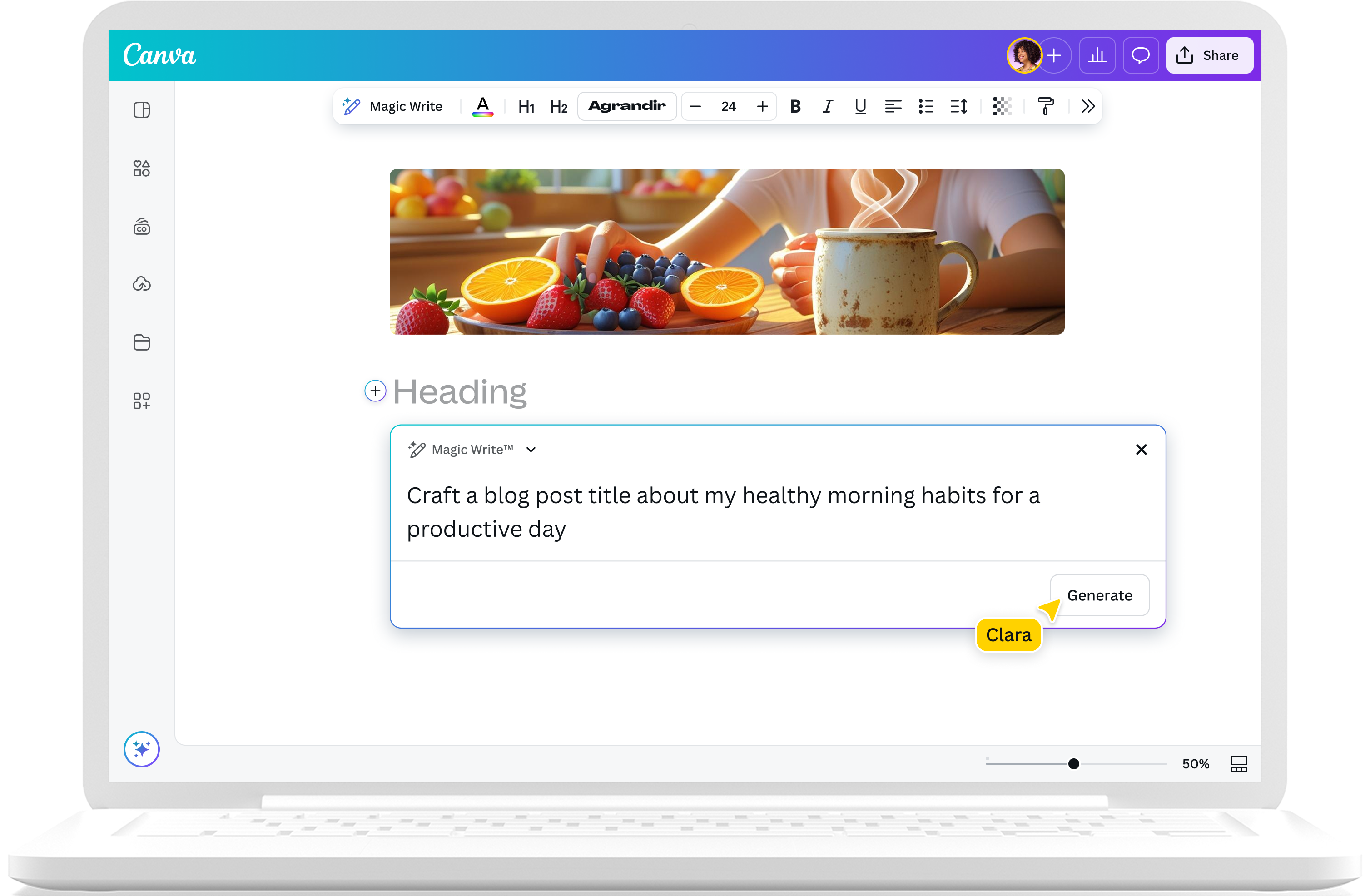
Task: Open the Apps grid icon
Action: click(x=142, y=401)
